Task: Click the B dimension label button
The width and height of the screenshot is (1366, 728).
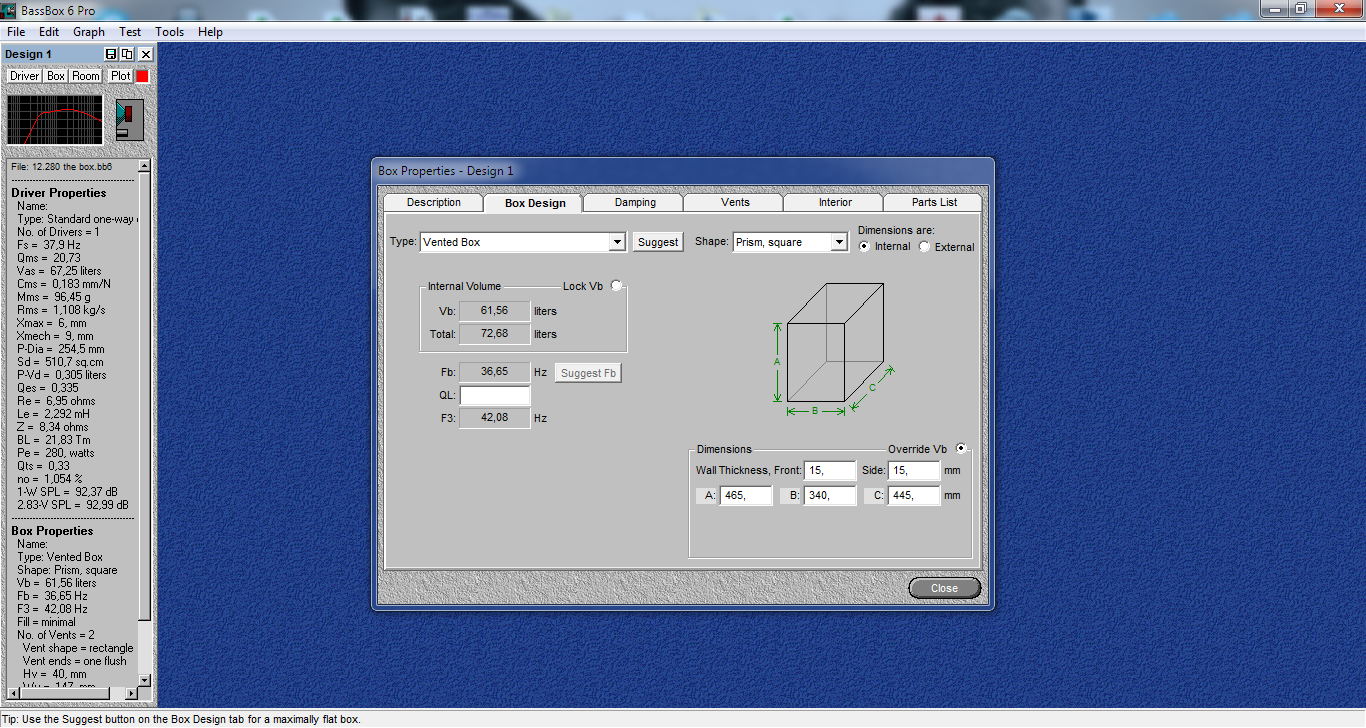Action: pos(791,495)
